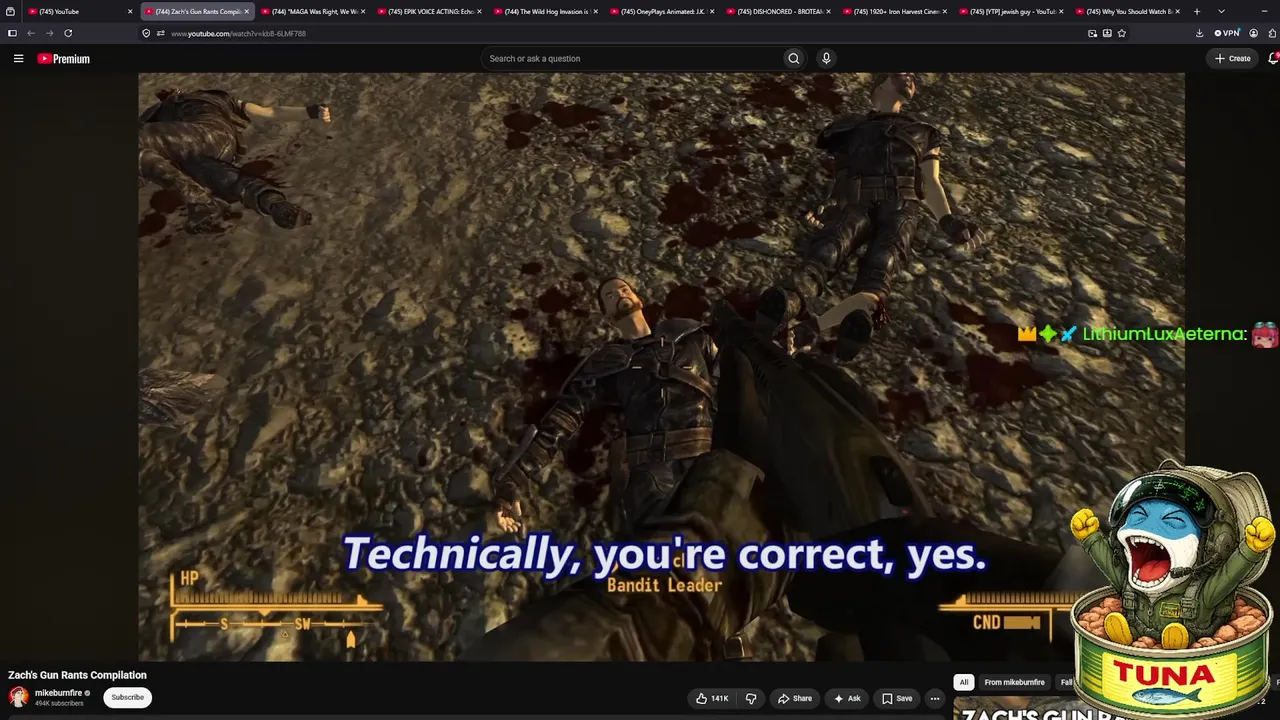Screen dimensions: 1280x720
Task: Share this video
Action: [795, 699]
